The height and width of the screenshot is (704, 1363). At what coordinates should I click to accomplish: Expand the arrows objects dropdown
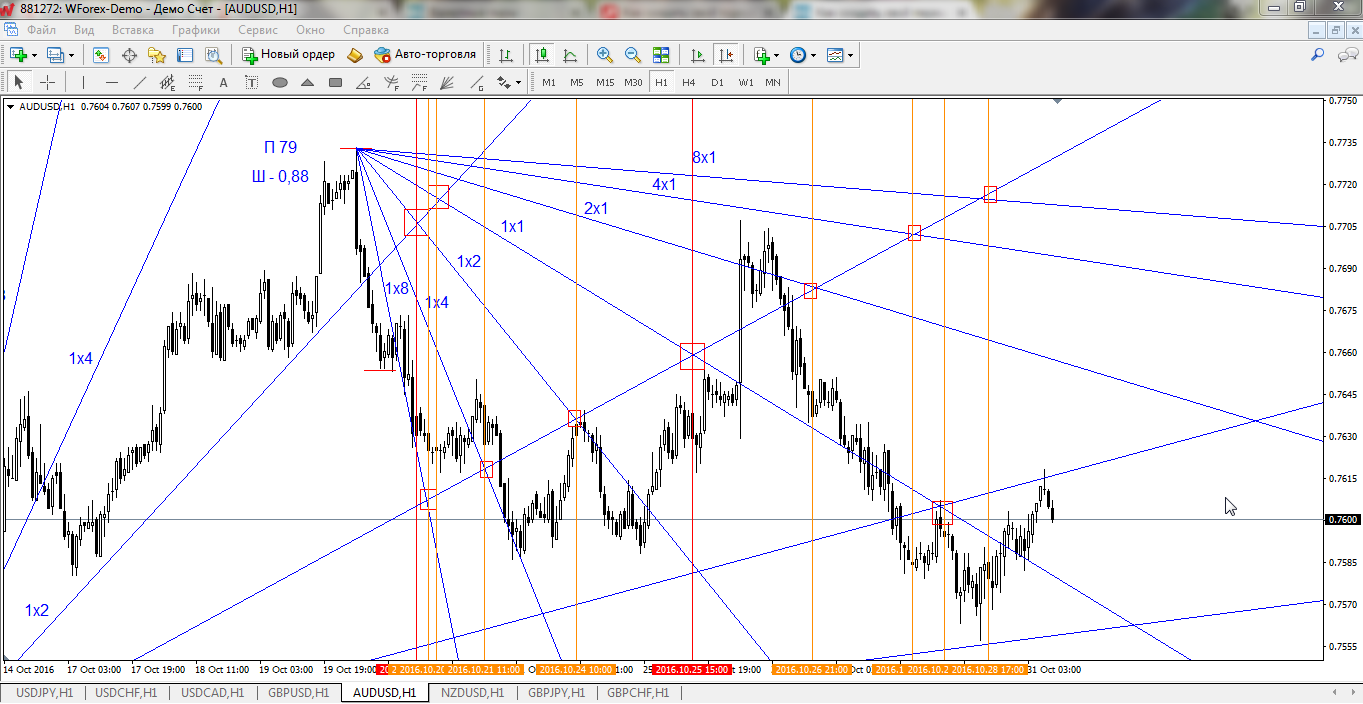(518, 82)
